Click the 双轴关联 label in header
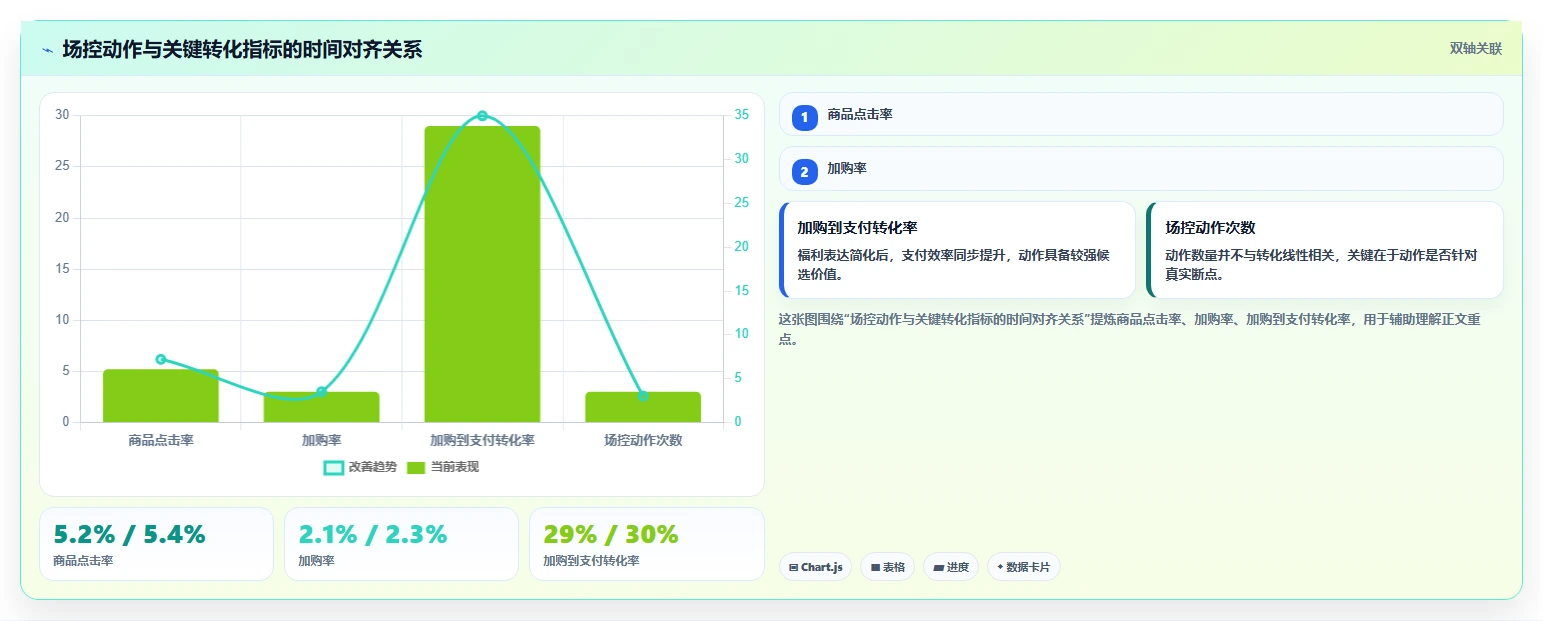The height and width of the screenshot is (621, 1543). click(x=1476, y=49)
